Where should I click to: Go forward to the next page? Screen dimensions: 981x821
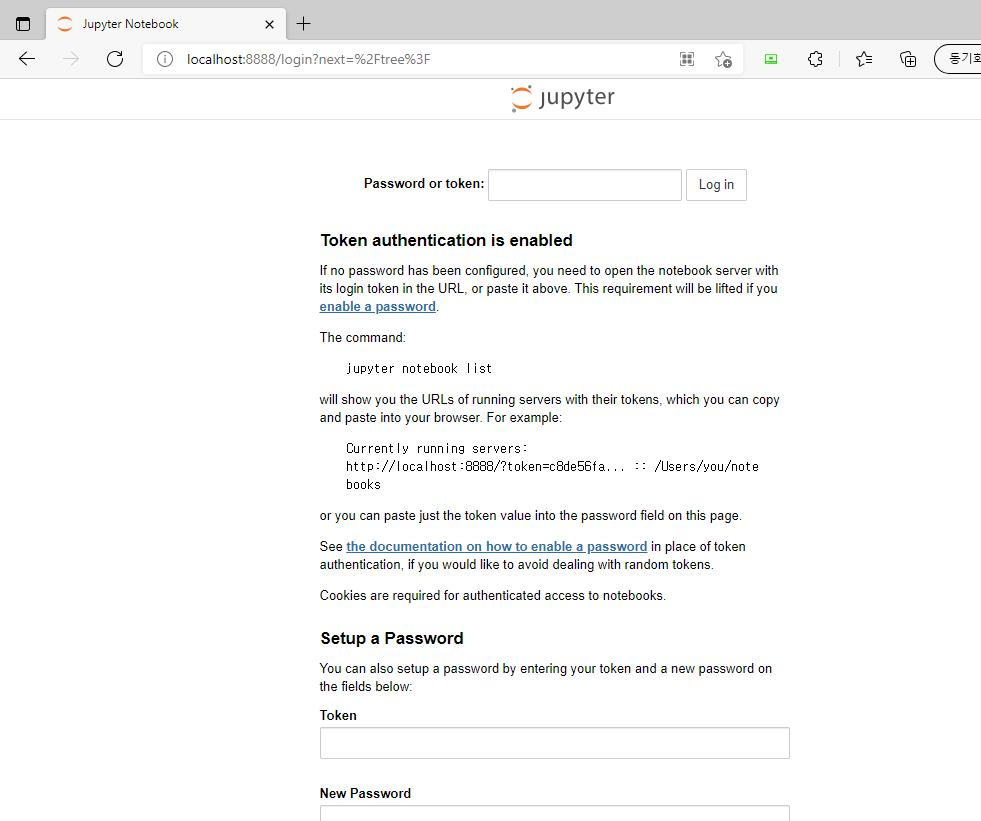(x=71, y=59)
